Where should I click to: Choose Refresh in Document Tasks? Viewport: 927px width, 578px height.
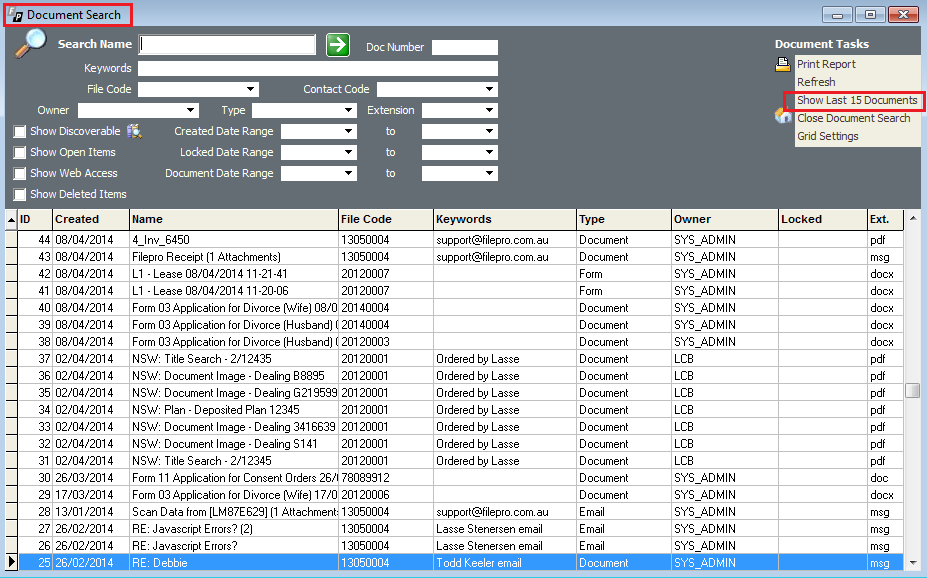(x=816, y=82)
